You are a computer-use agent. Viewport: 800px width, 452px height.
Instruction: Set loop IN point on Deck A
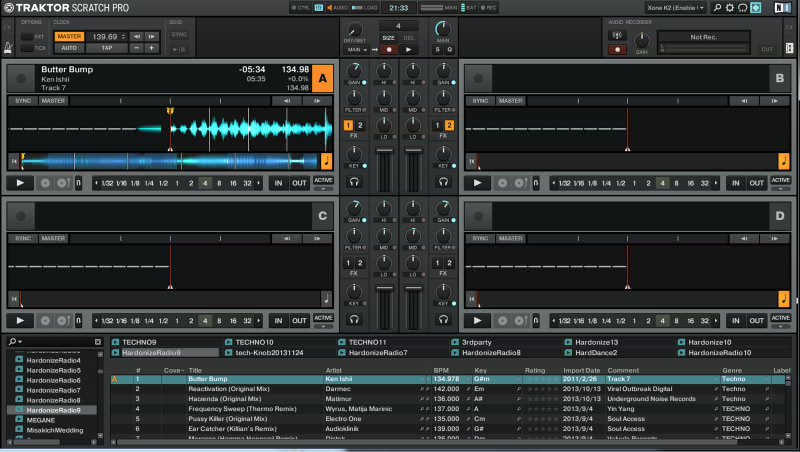click(x=278, y=183)
